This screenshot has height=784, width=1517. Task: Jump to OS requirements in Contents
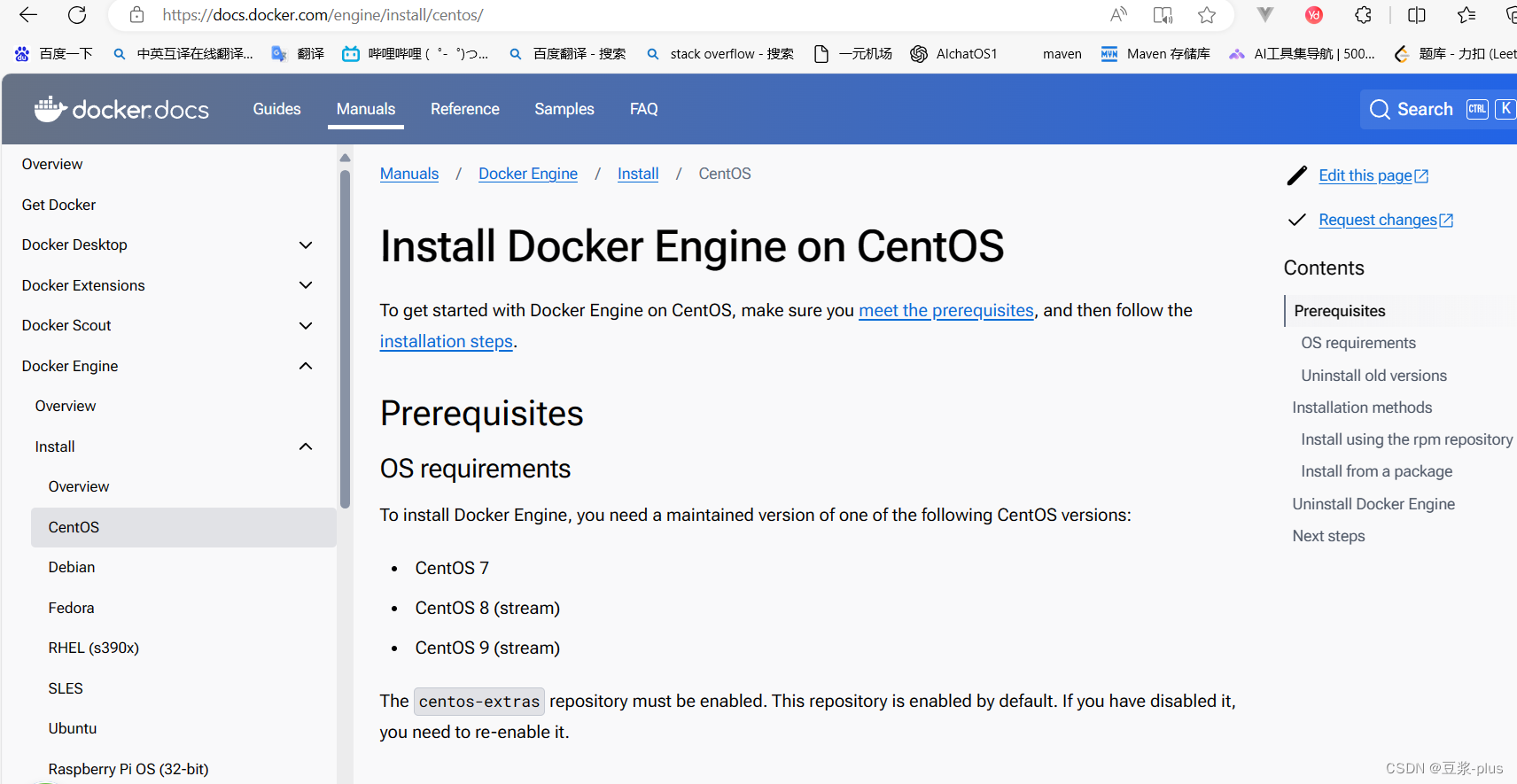tap(1358, 343)
